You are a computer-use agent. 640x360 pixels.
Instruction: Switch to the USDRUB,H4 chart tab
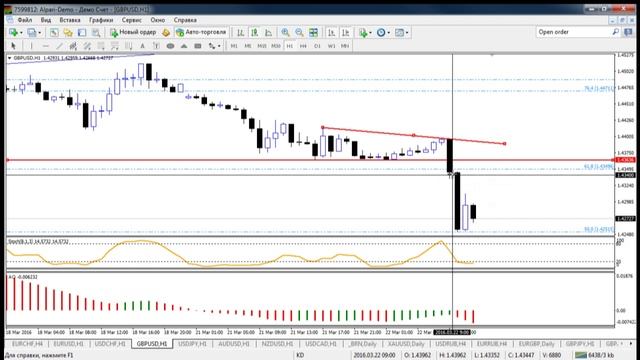[450, 344]
